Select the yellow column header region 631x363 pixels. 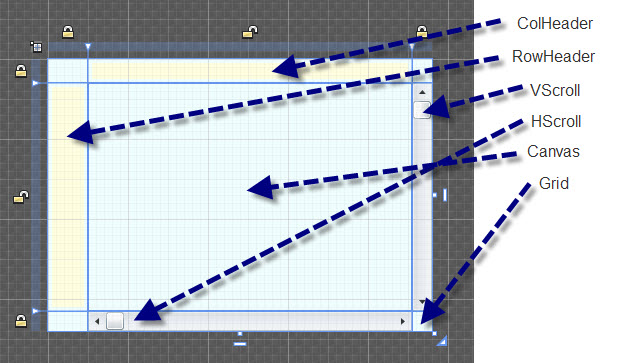tap(250, 71)
